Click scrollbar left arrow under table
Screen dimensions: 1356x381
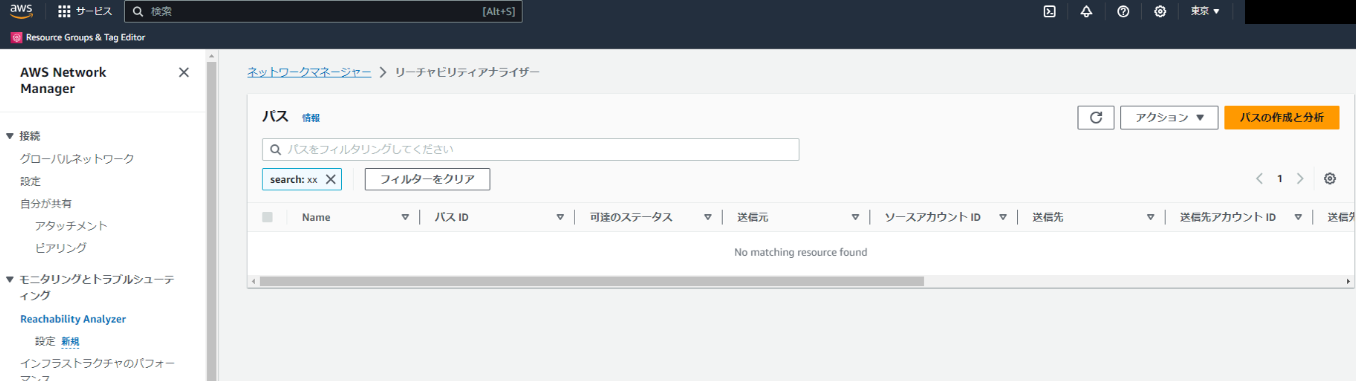click(252, 281)
